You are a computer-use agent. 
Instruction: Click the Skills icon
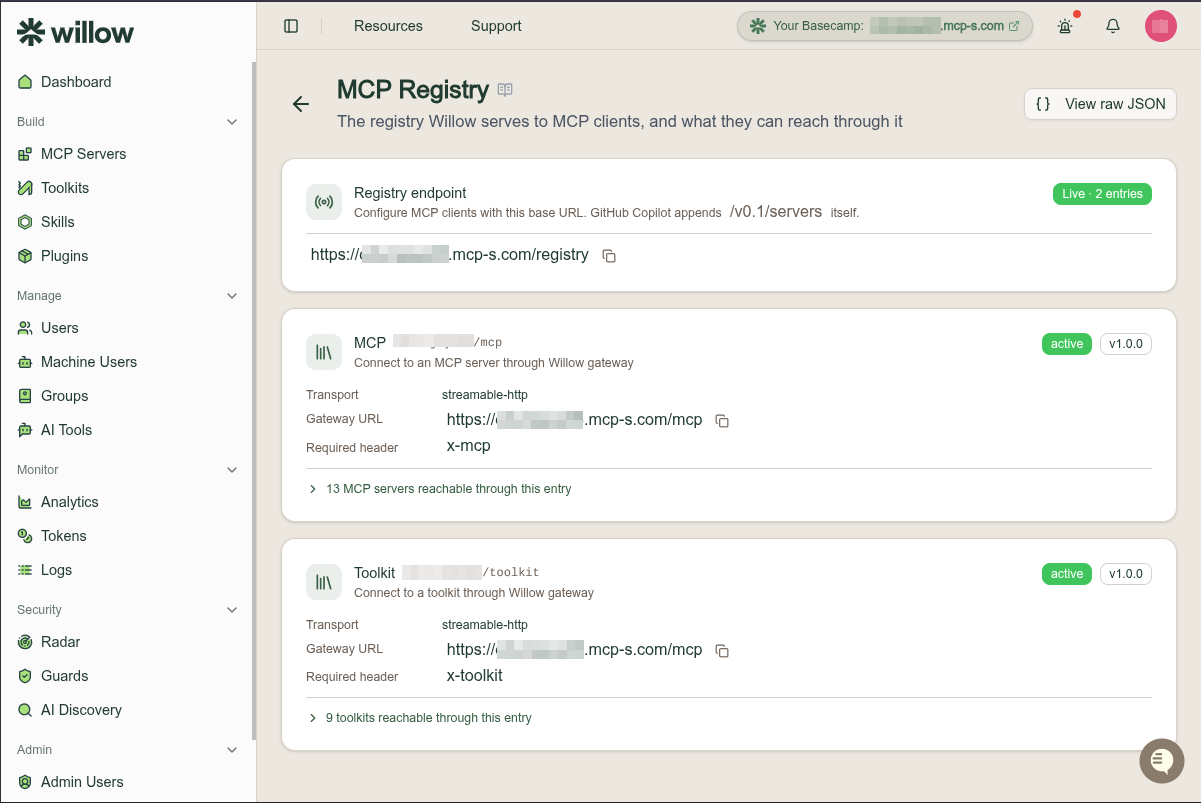click(x=25, y=222)
